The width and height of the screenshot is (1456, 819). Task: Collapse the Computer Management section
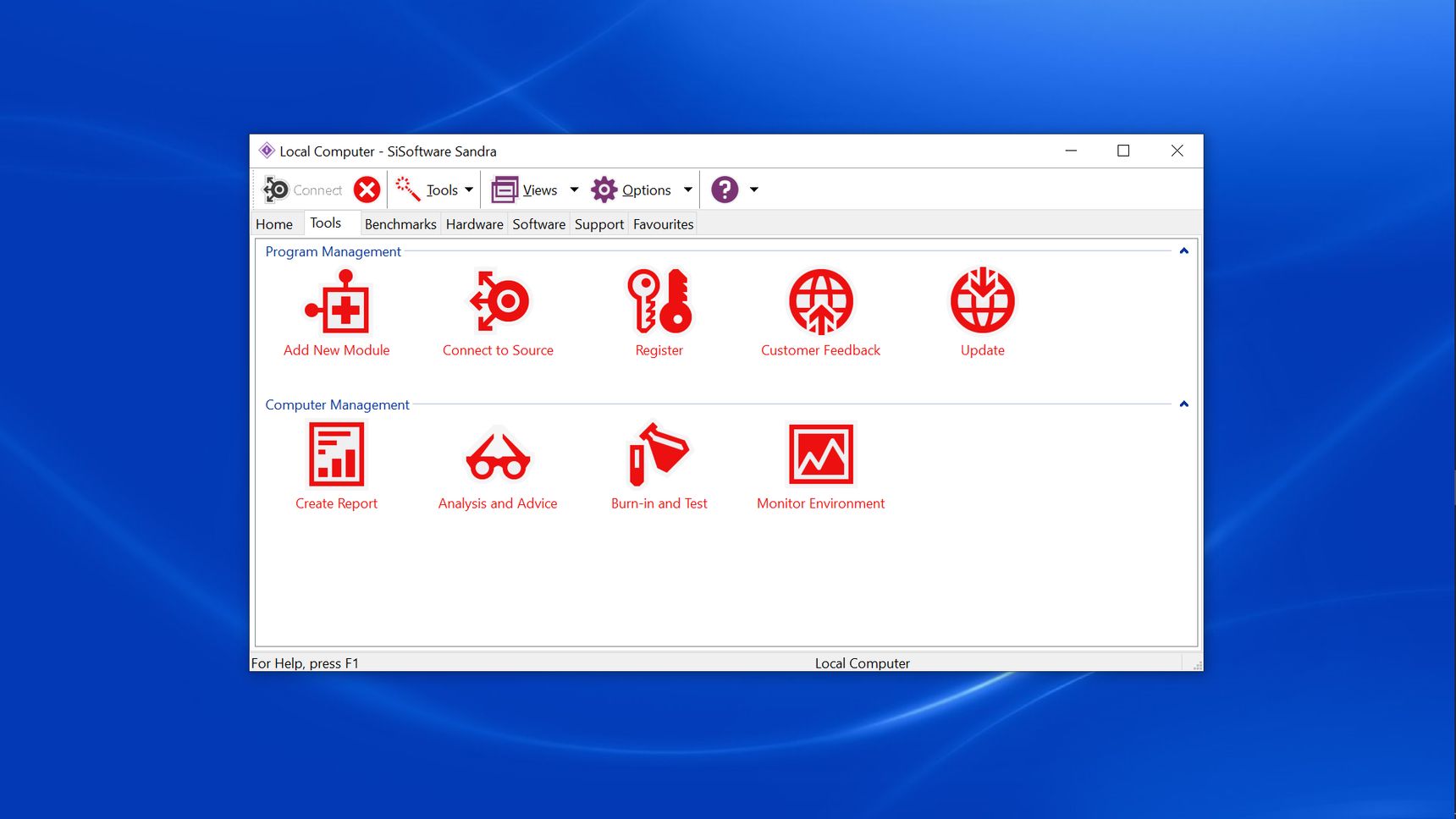1184,404
